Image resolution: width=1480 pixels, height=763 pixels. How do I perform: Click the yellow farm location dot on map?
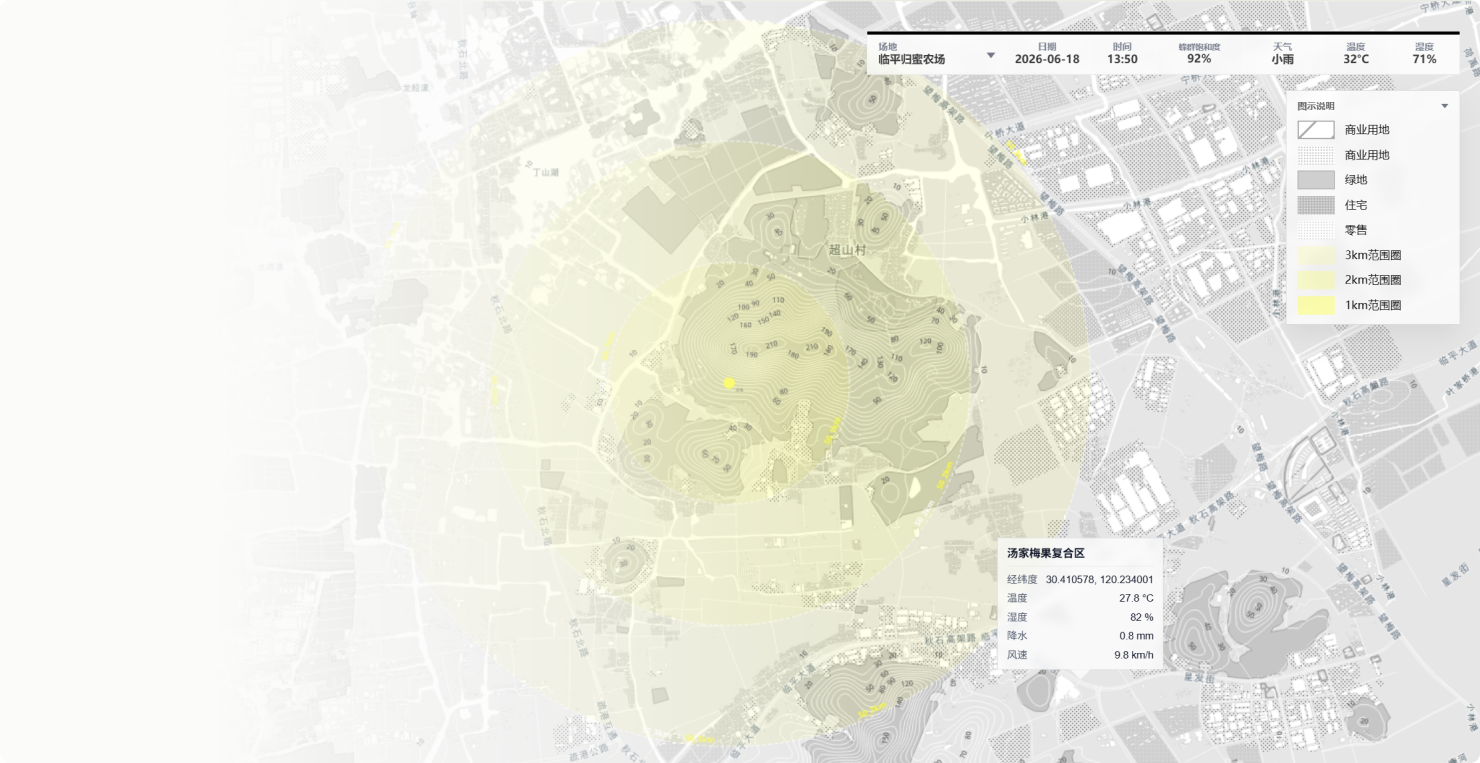(730, 383)
